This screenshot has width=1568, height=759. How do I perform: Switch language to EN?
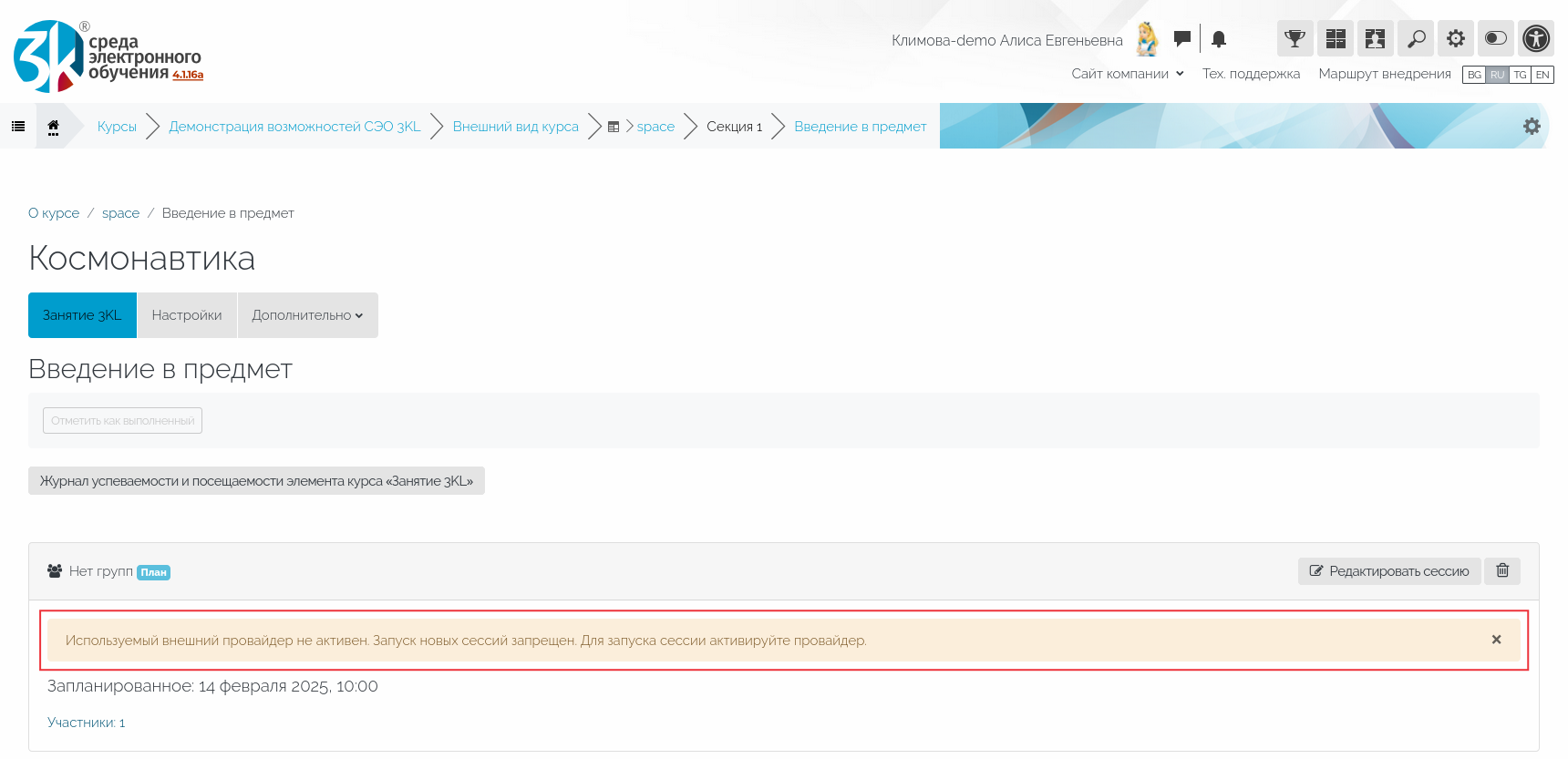1542,75
